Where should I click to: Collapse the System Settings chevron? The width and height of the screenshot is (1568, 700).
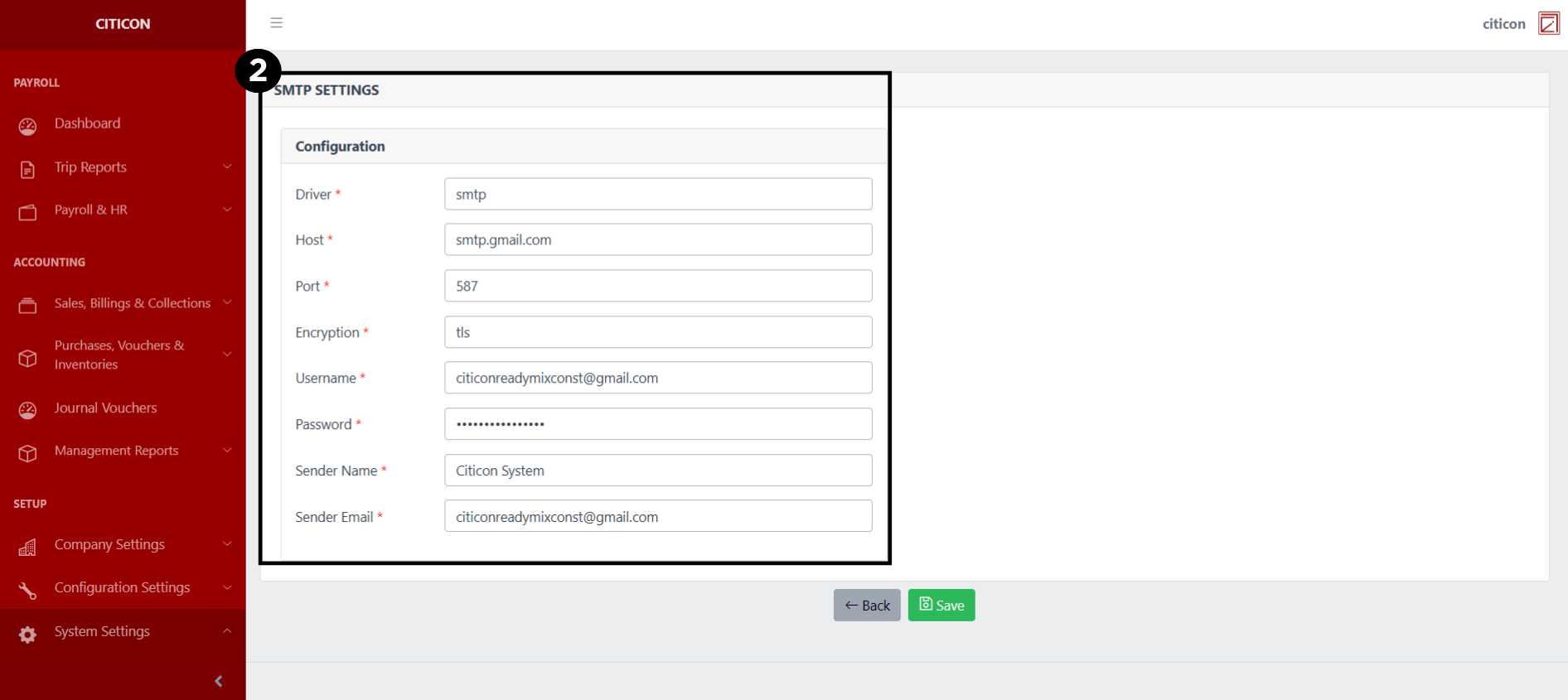click(x=227, y=630)
